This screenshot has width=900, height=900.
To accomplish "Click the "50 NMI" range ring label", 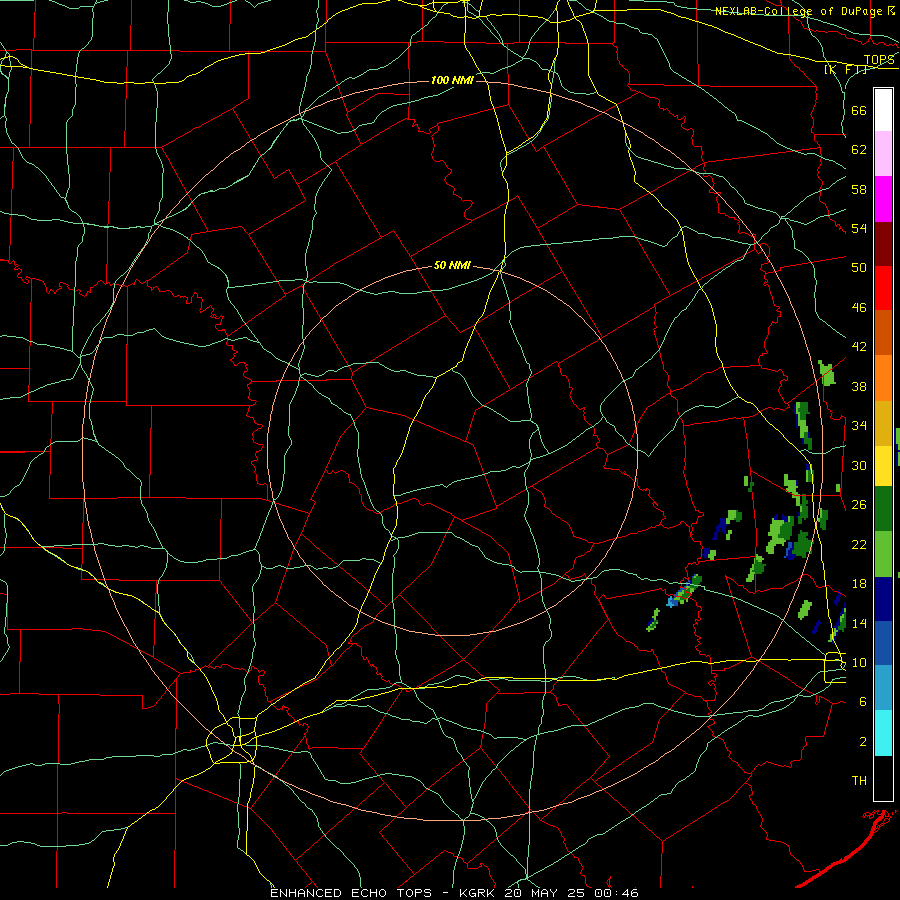I will click(452, 265).
